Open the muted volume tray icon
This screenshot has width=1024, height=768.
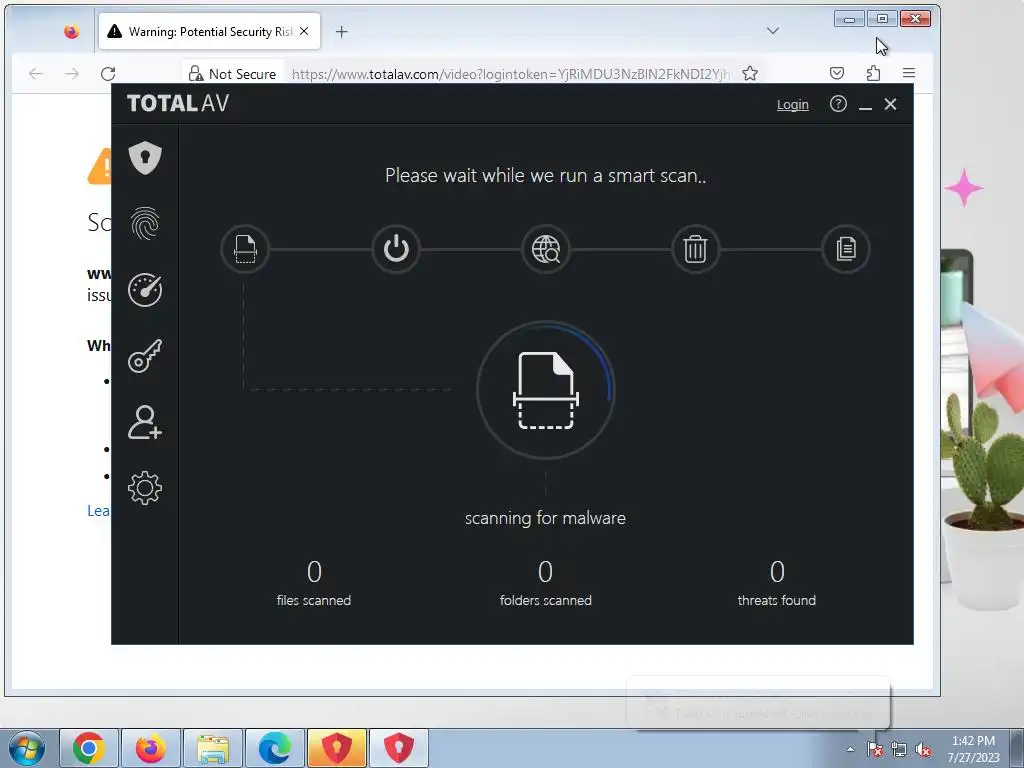(923, 749)
